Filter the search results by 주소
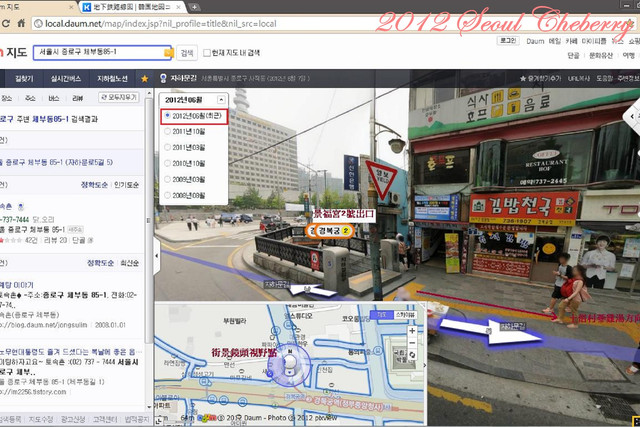 pos(30,98)
